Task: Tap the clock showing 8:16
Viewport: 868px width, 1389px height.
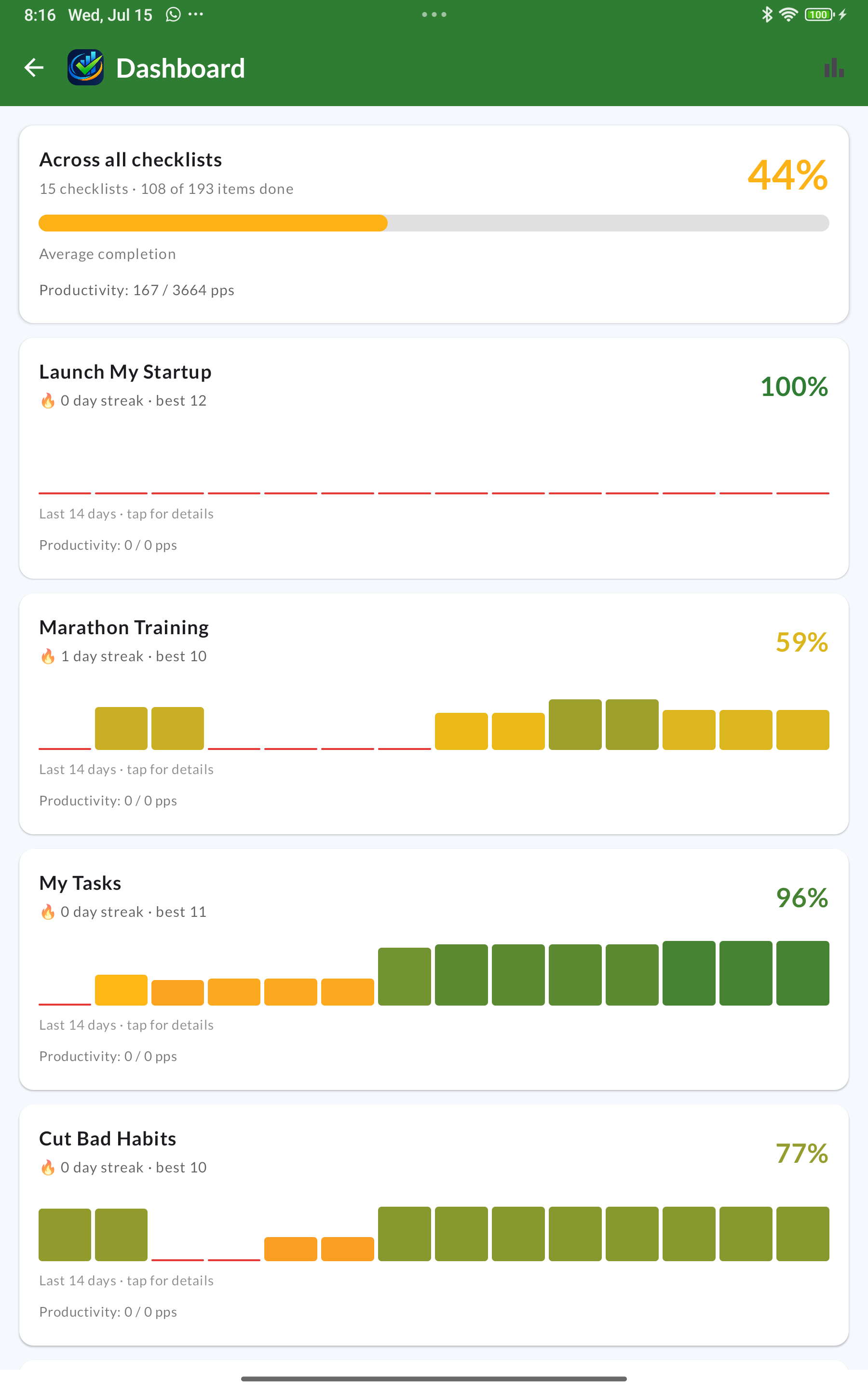Action: [x=40, y=14]
